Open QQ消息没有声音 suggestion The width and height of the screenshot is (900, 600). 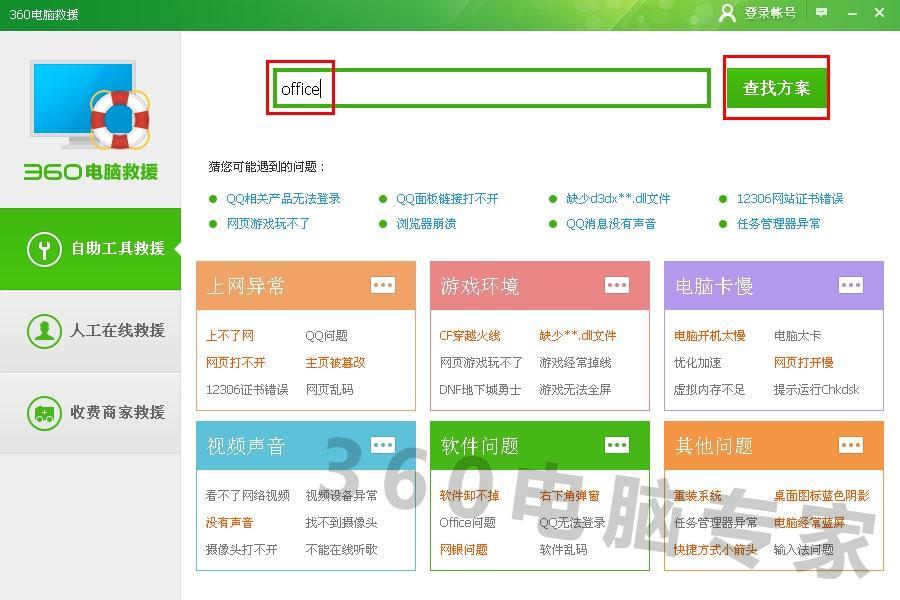click(611, 223)
